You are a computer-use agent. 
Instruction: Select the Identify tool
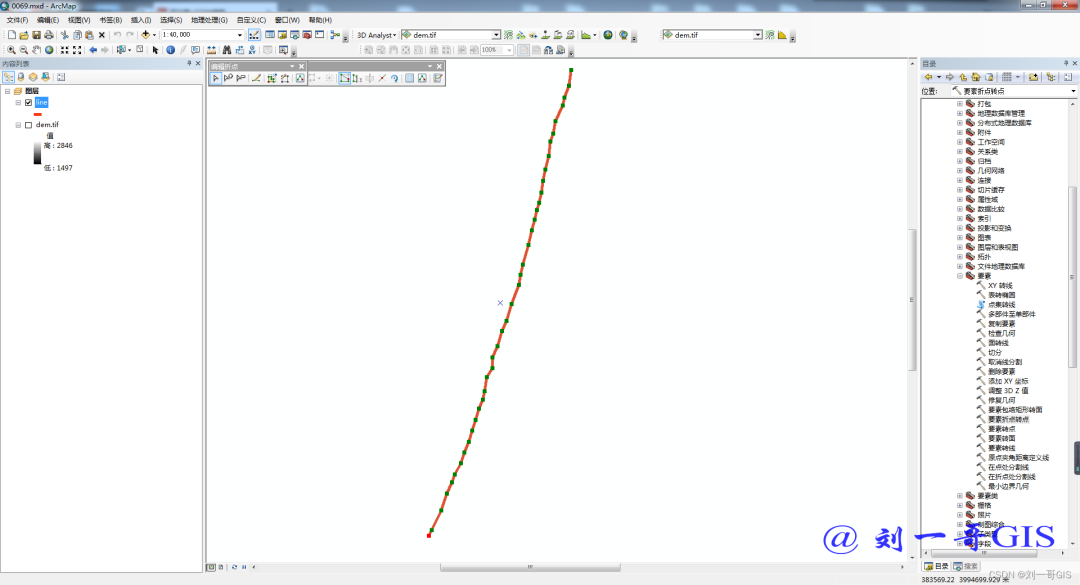170,50
